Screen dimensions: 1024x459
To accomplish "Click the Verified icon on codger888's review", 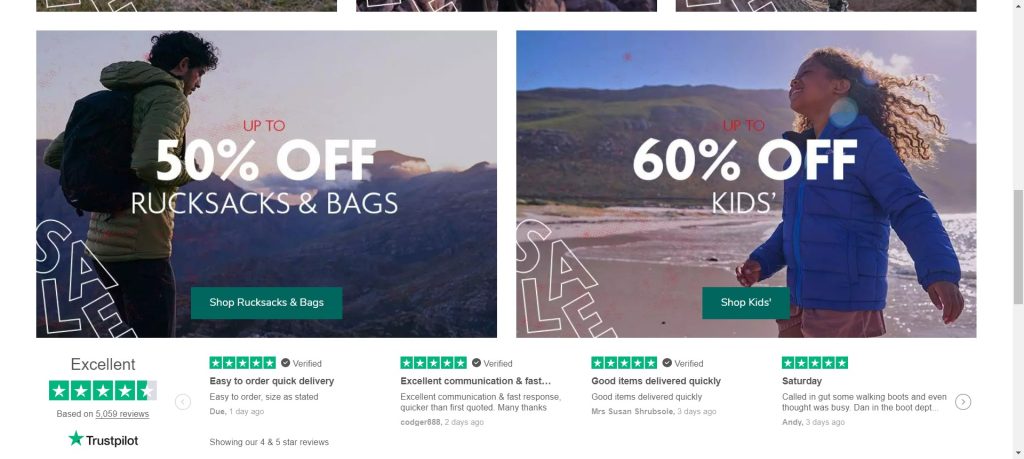I will click(477, 363).
